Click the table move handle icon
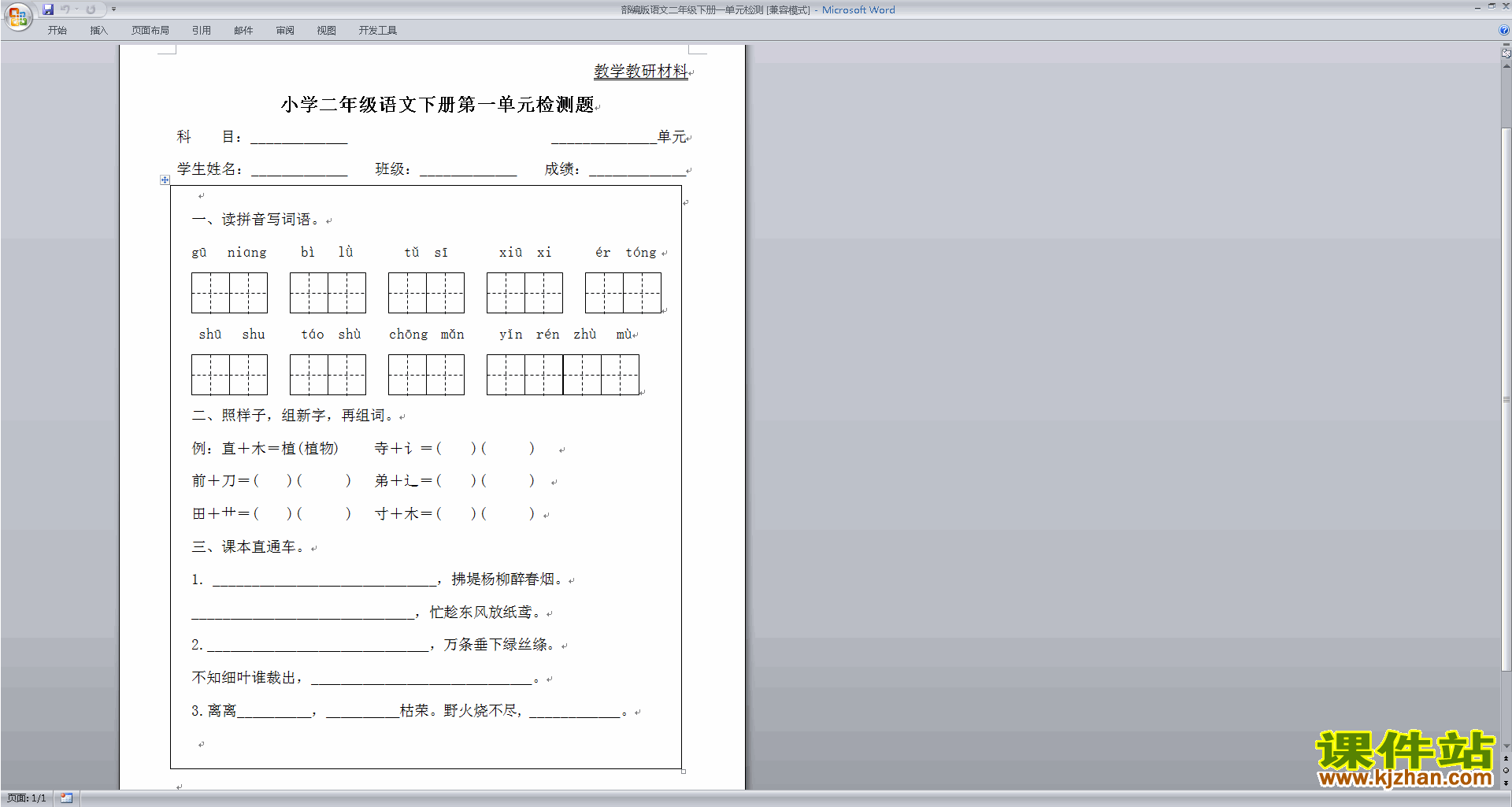This screenshot has width=1512, height=807. click(165, 180)
